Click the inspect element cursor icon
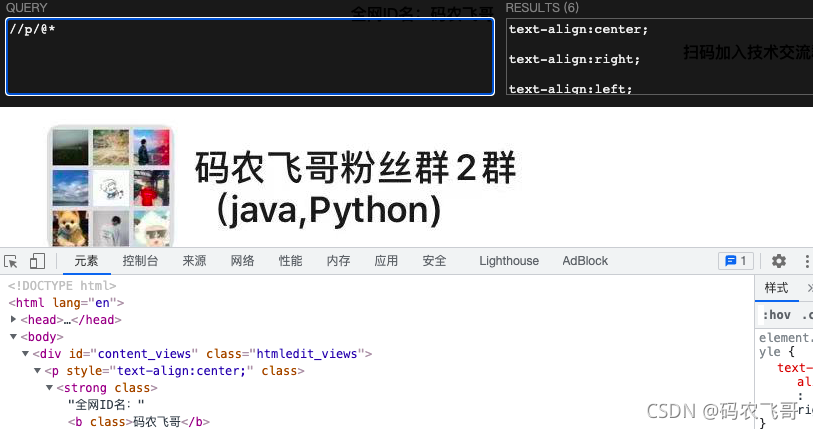 coord(11,261)
